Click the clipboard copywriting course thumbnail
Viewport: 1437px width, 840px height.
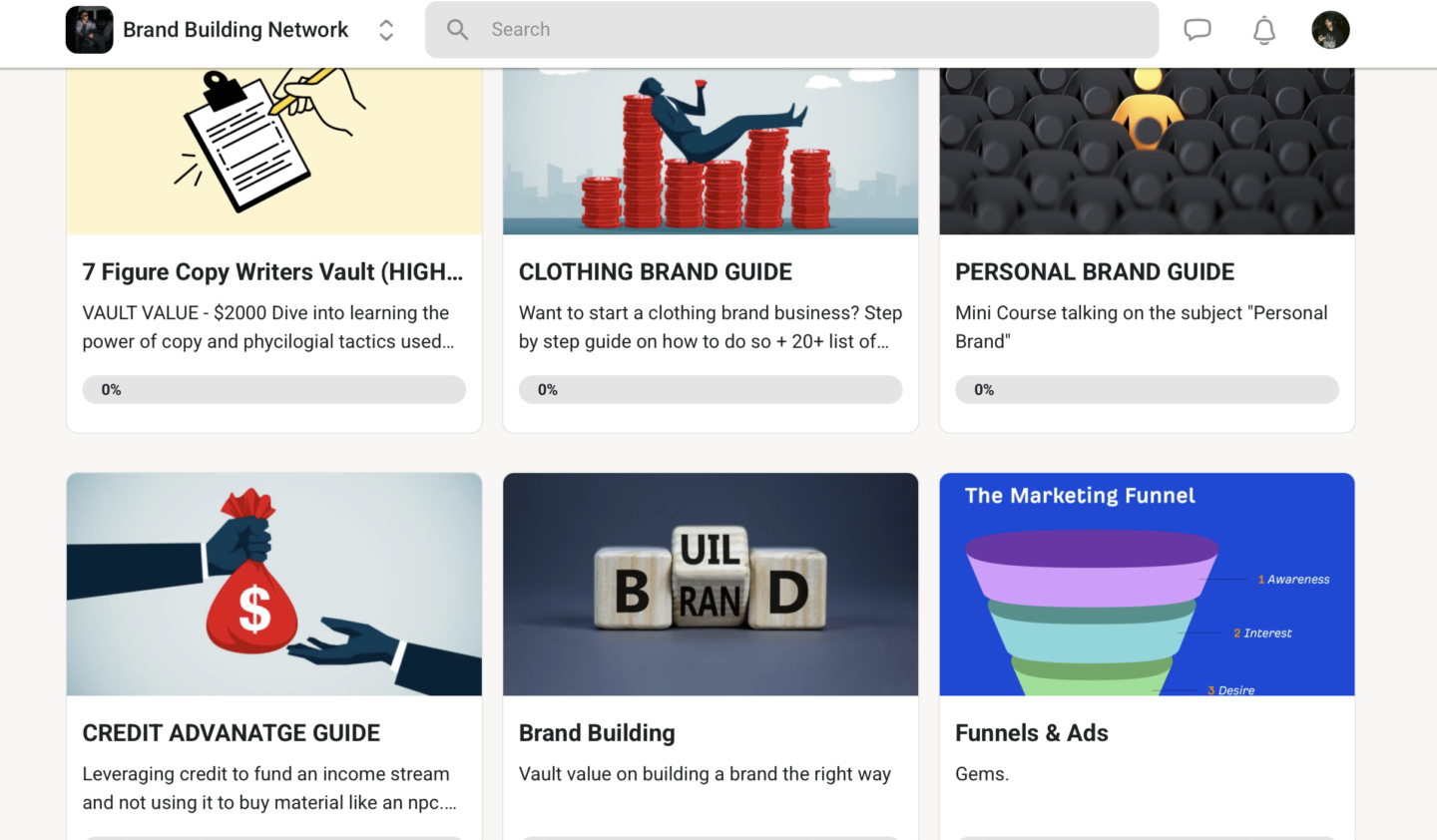[x=274, y=150]
